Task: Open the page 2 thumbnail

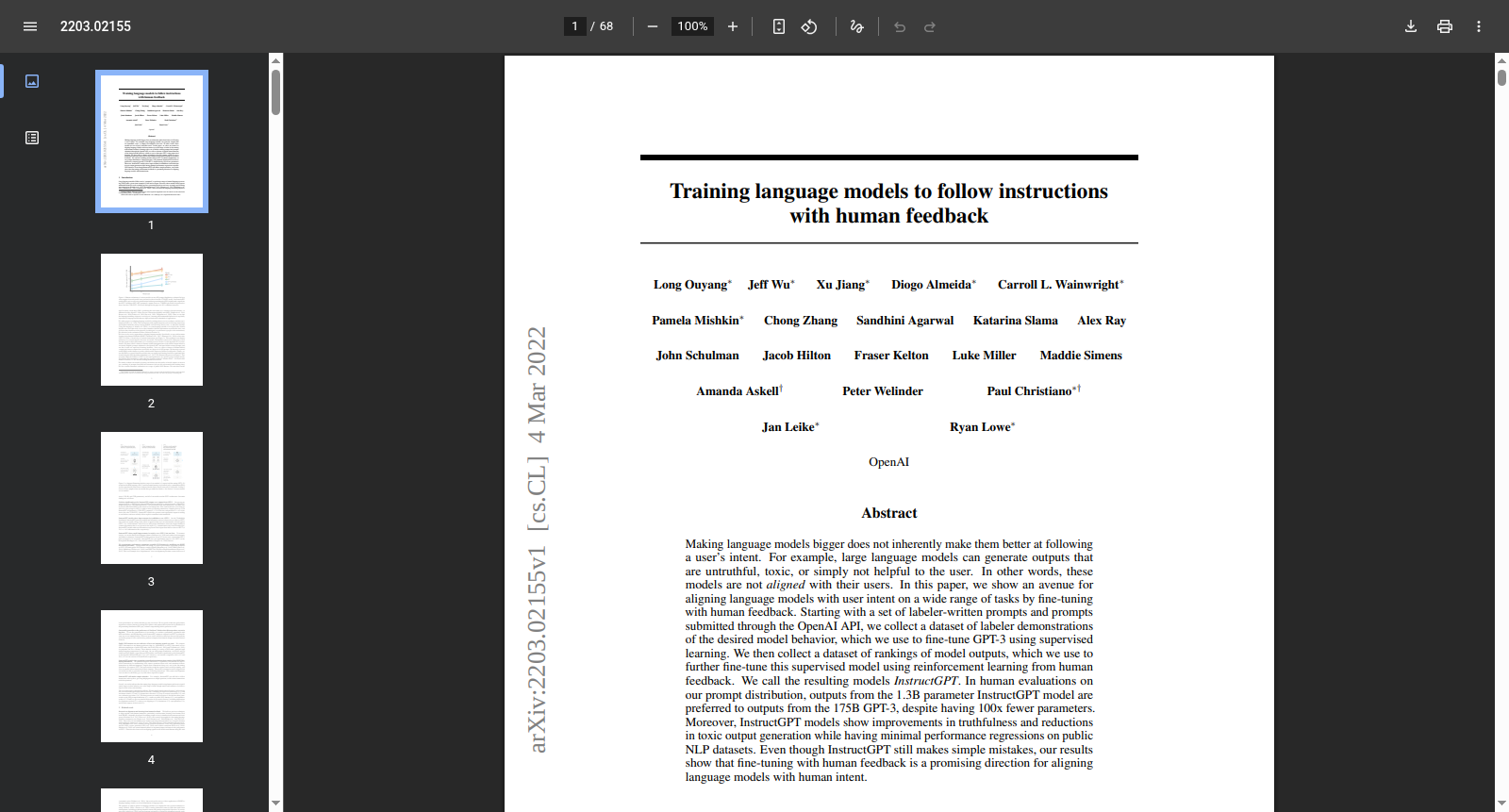Action: click(x=152, y=320)
